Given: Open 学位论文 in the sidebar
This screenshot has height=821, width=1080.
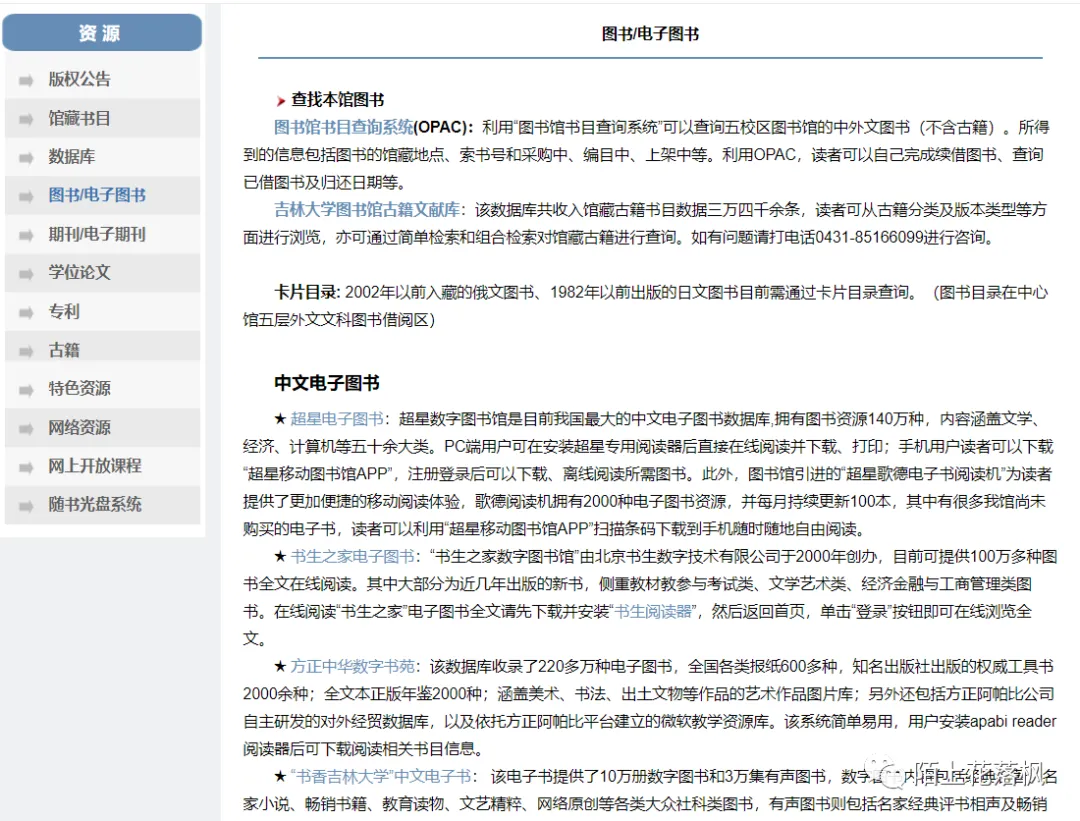Looking at the screenshot, I should (x=79, y=273).
